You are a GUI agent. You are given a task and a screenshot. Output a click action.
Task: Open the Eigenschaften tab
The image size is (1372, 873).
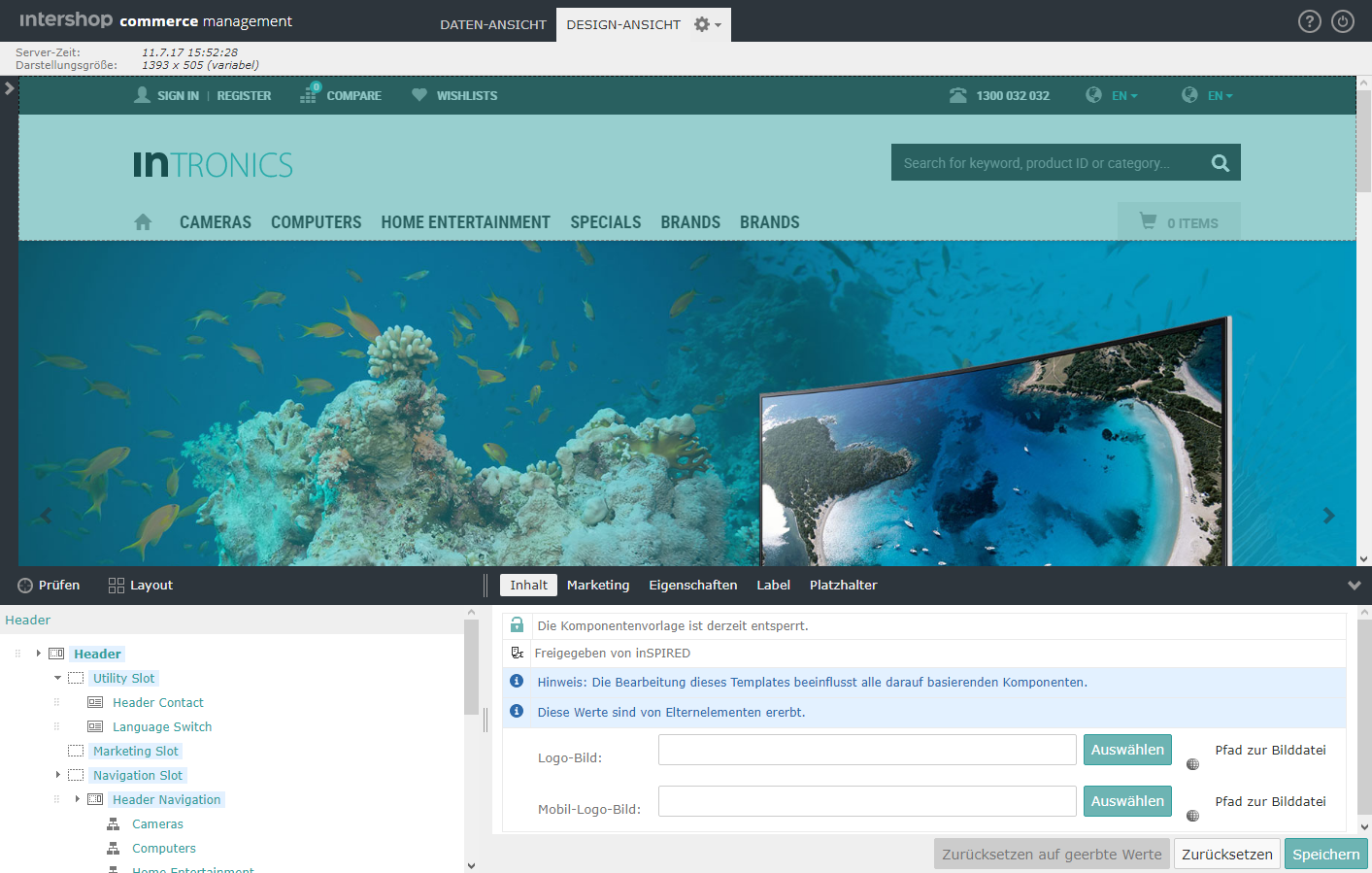pyautogui.click(x=692, y=586)
